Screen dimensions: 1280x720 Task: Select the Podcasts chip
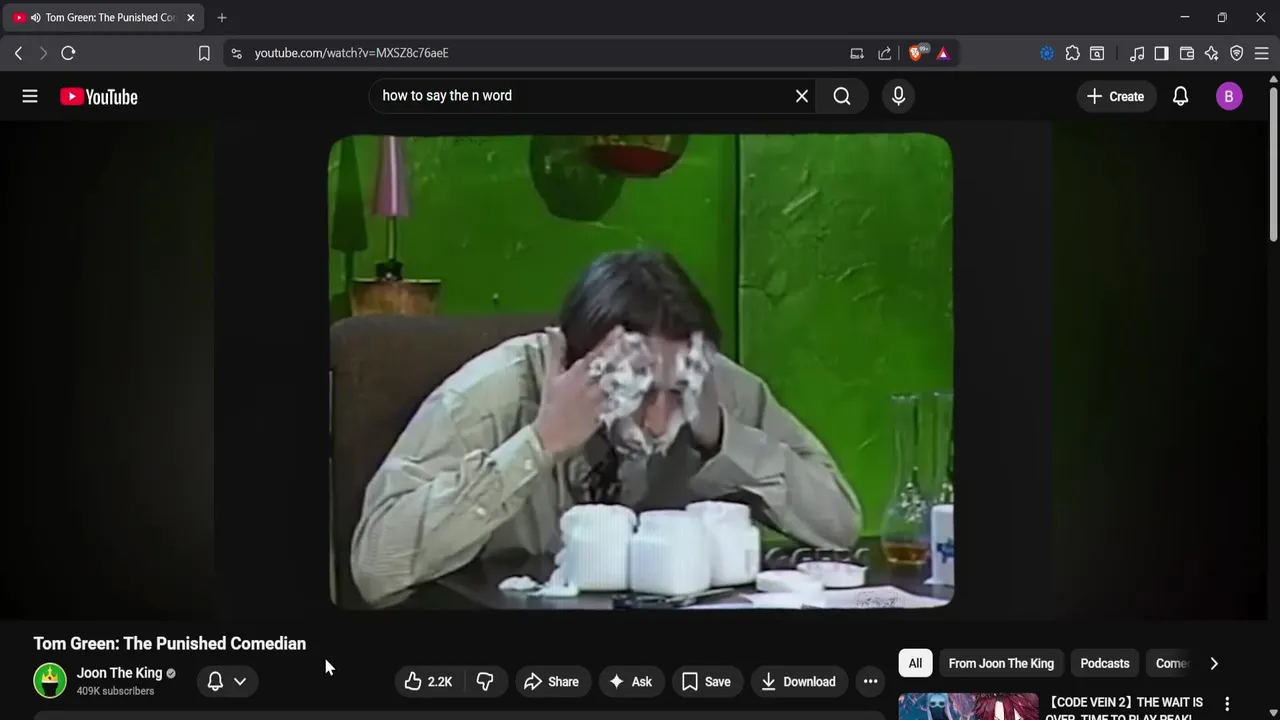[x=1105, y=663]
